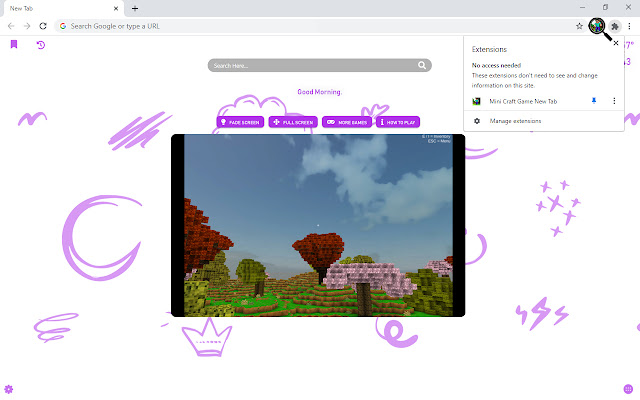This screenshot has height=400, width=640.
Task: Click the Fade Screen button
Action: (x=240, y=122)
